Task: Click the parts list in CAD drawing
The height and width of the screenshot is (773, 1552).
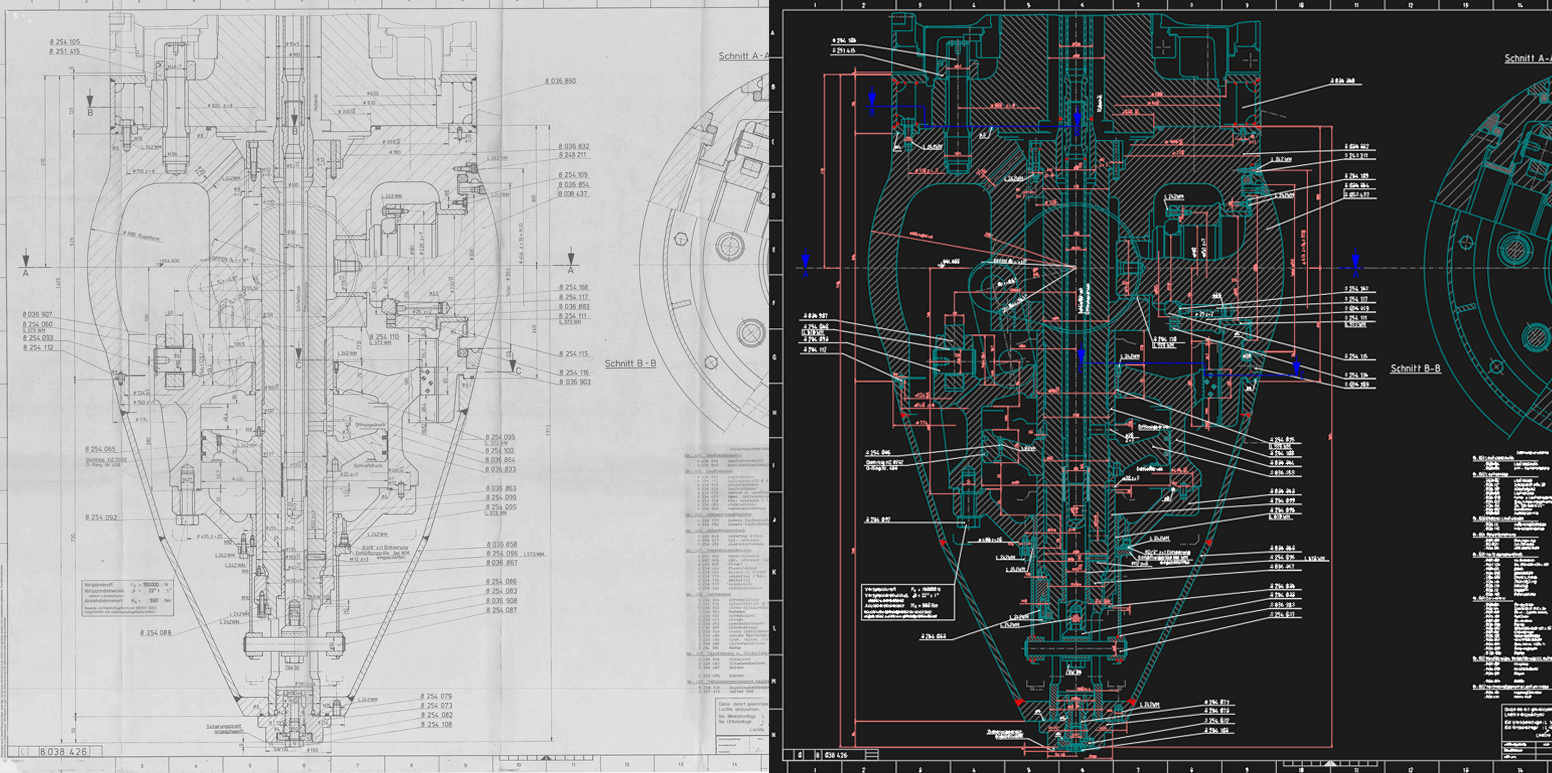Action: (x=1508, y=570)
